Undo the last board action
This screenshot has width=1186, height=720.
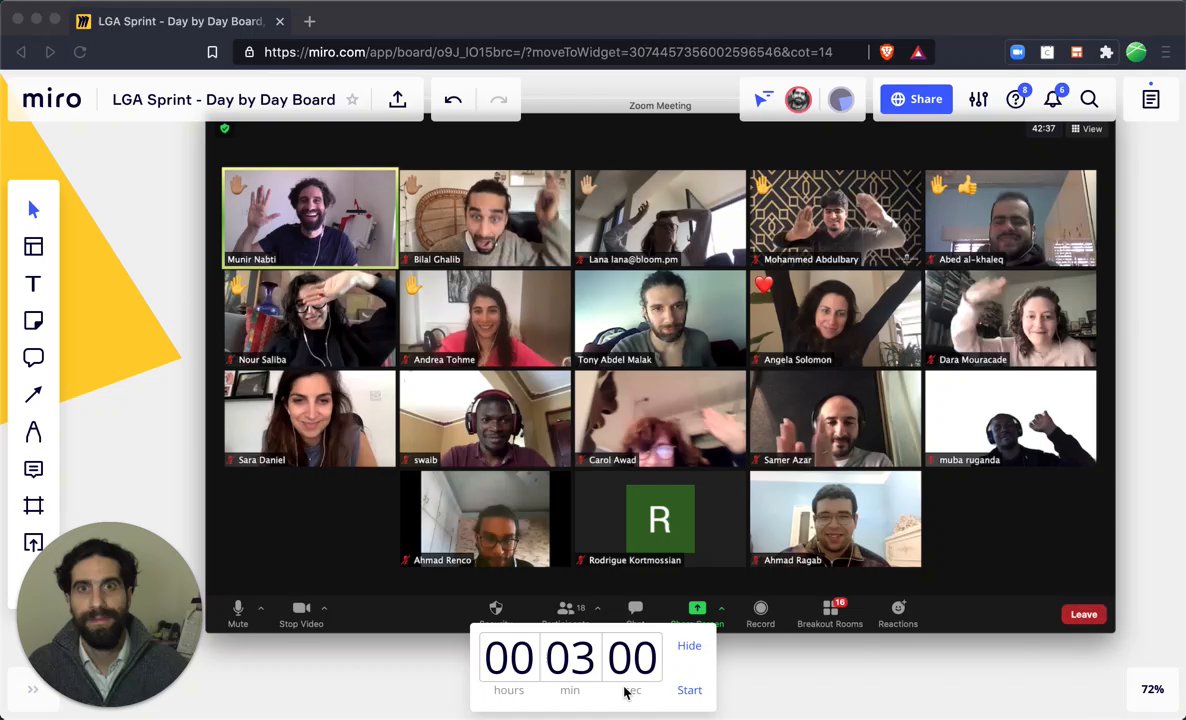[x=453, y=100]
